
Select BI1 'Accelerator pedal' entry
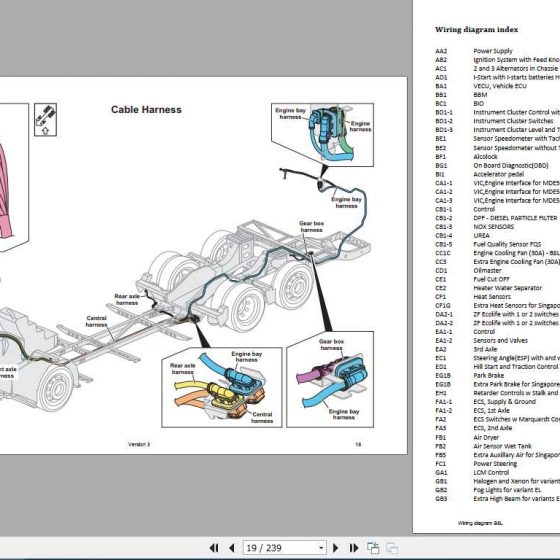(480, 174)
